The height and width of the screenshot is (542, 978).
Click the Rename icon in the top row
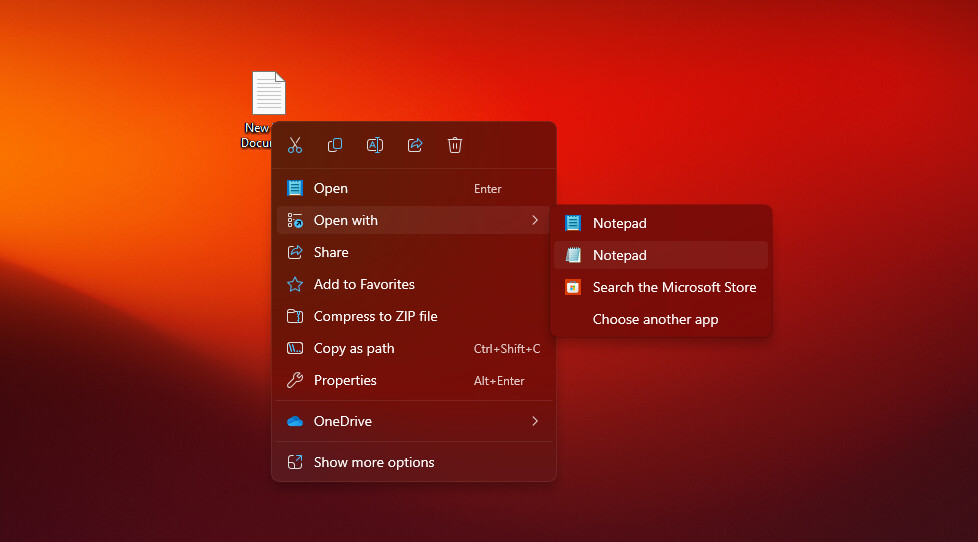point(375,145)
